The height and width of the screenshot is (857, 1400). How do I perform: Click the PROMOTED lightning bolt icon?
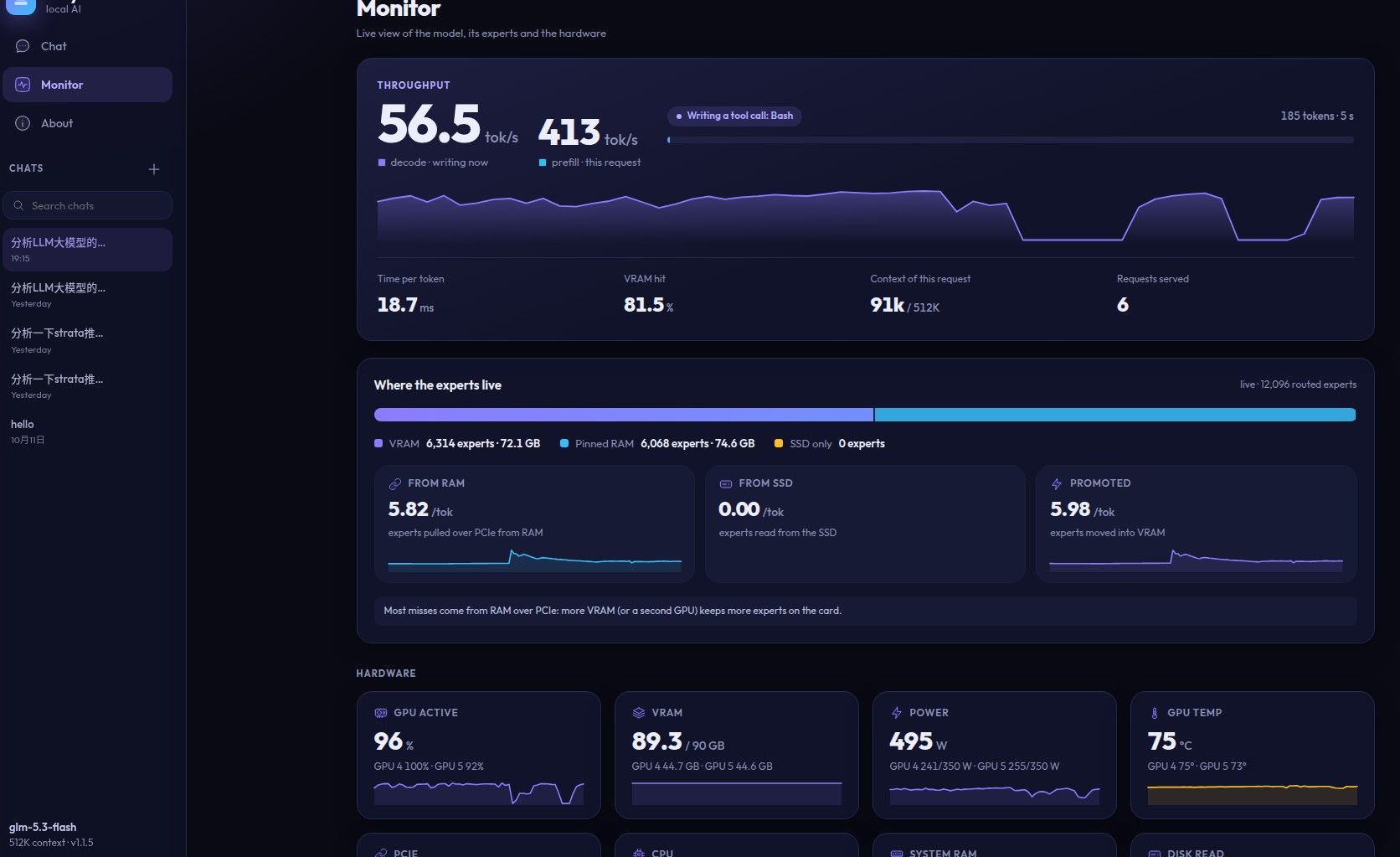tap(1057, 484)
